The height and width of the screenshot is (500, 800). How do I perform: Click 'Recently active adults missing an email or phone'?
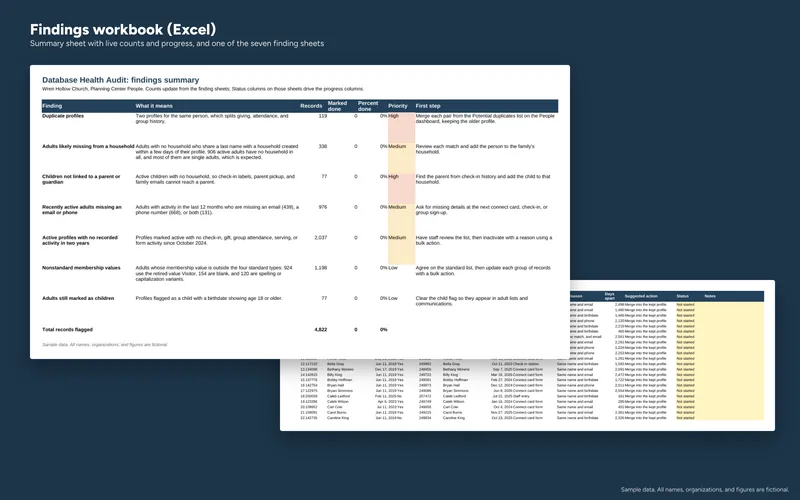coord(82,210)
